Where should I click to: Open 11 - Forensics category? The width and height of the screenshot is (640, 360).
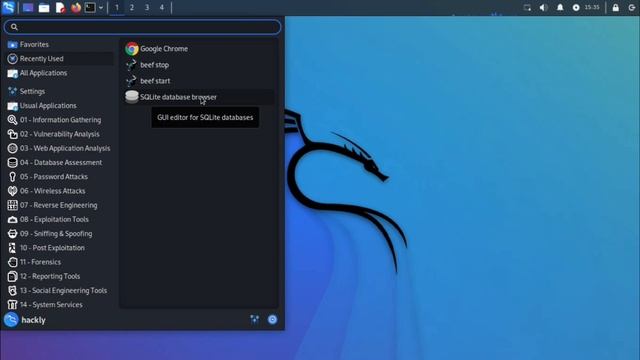(x=60, y=262)
